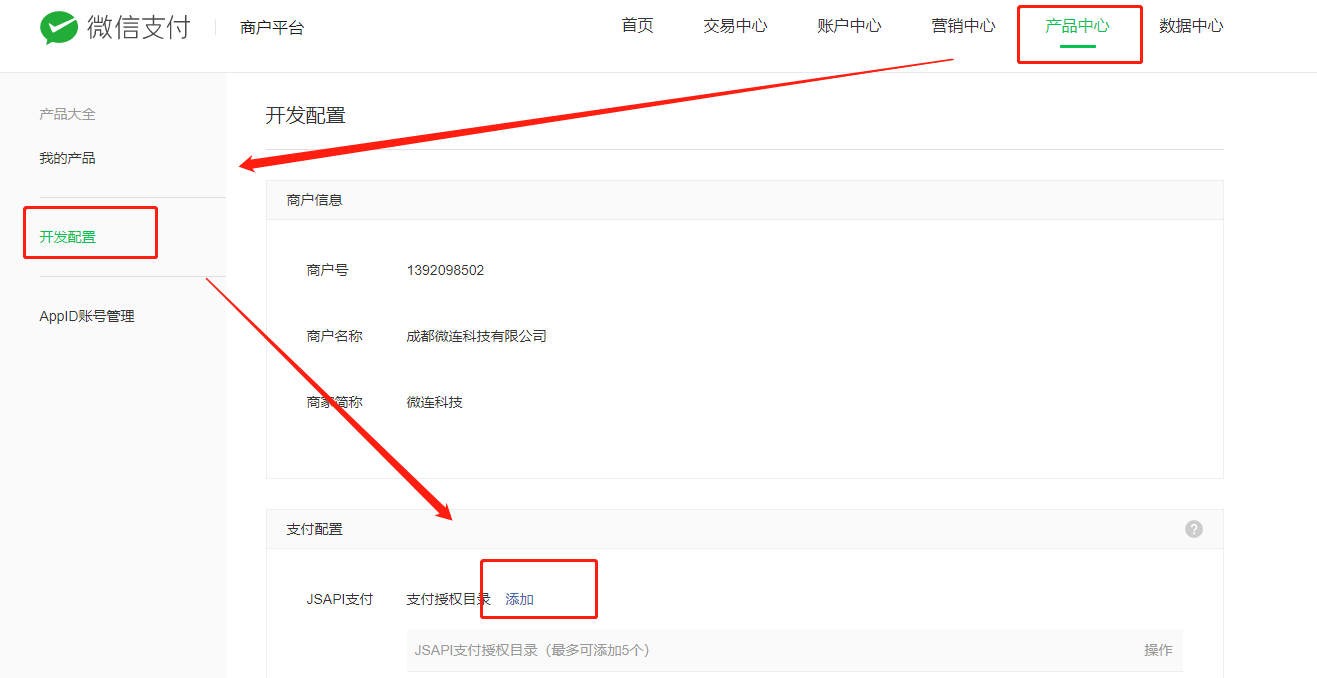Click the 商户信息 section header
This screenshot has width=1317, height=678.
315,200
